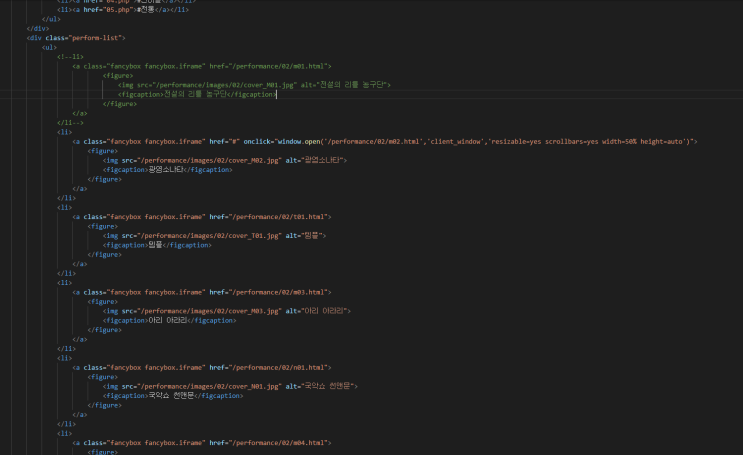Click the 'client_window' argument
Viewport: 743px width, 455px height.
(x=453, y=142)
